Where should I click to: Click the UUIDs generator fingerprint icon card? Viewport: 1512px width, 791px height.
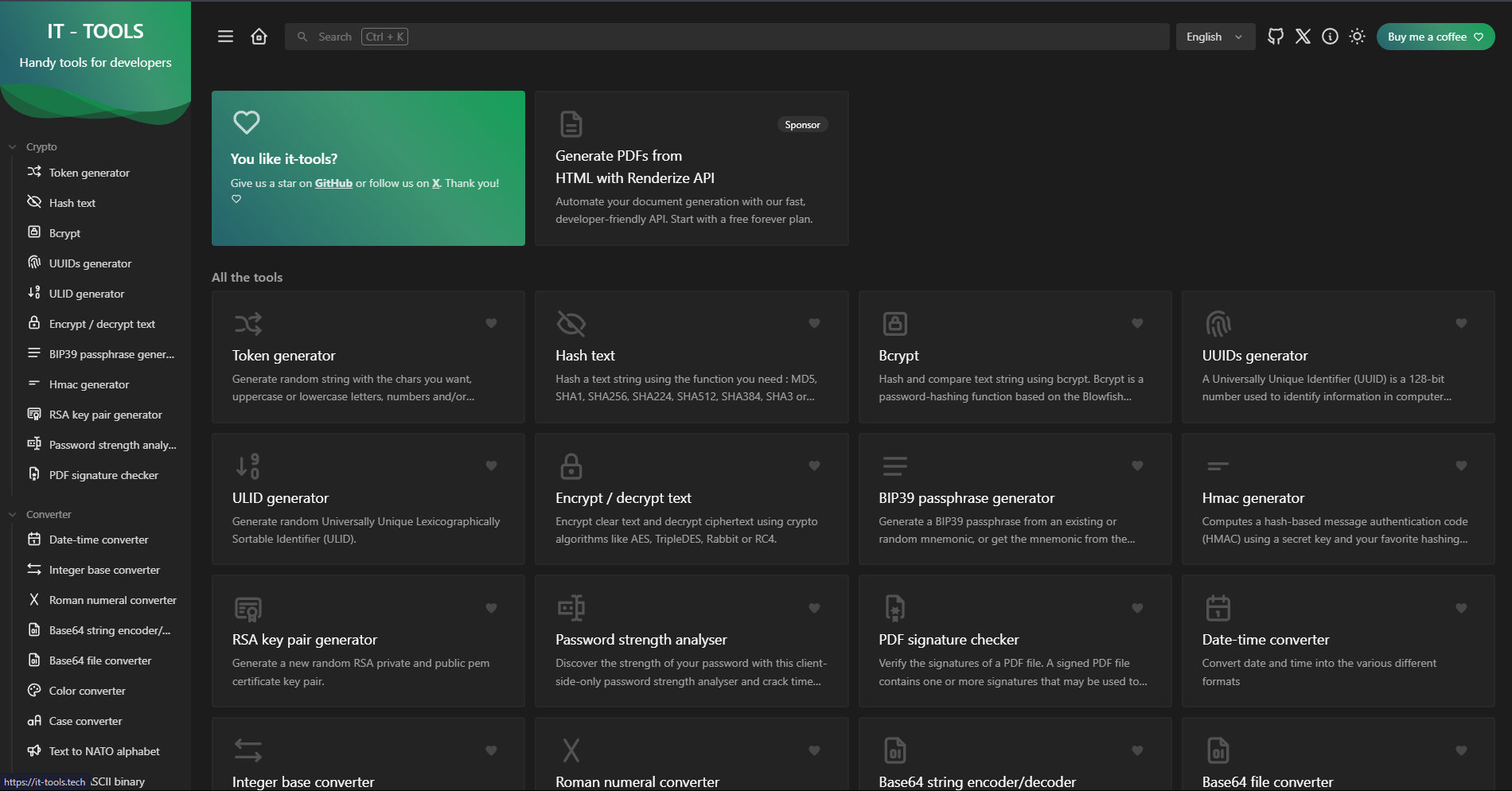[1218, 324]
